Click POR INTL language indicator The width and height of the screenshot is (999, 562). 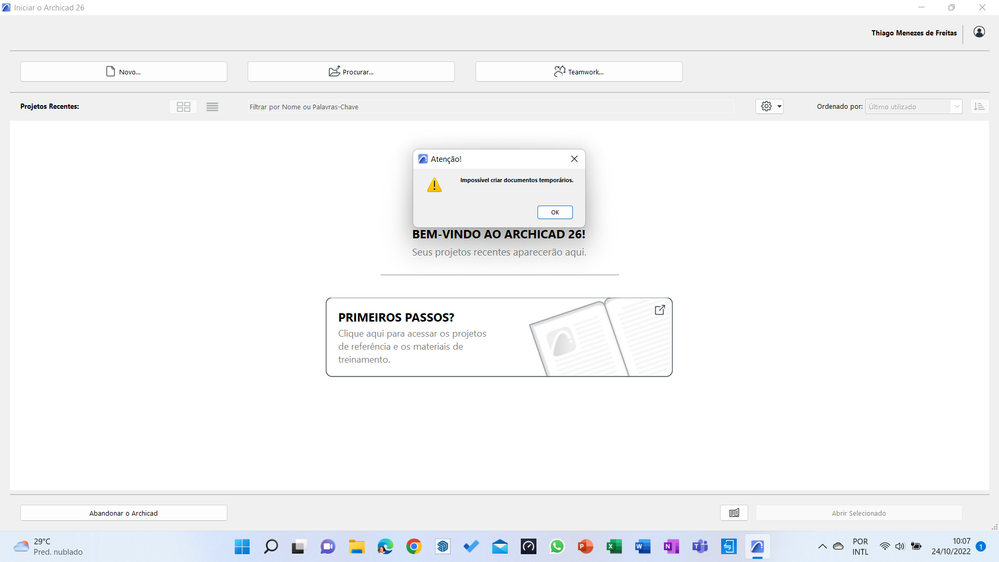tap(860, 547)
